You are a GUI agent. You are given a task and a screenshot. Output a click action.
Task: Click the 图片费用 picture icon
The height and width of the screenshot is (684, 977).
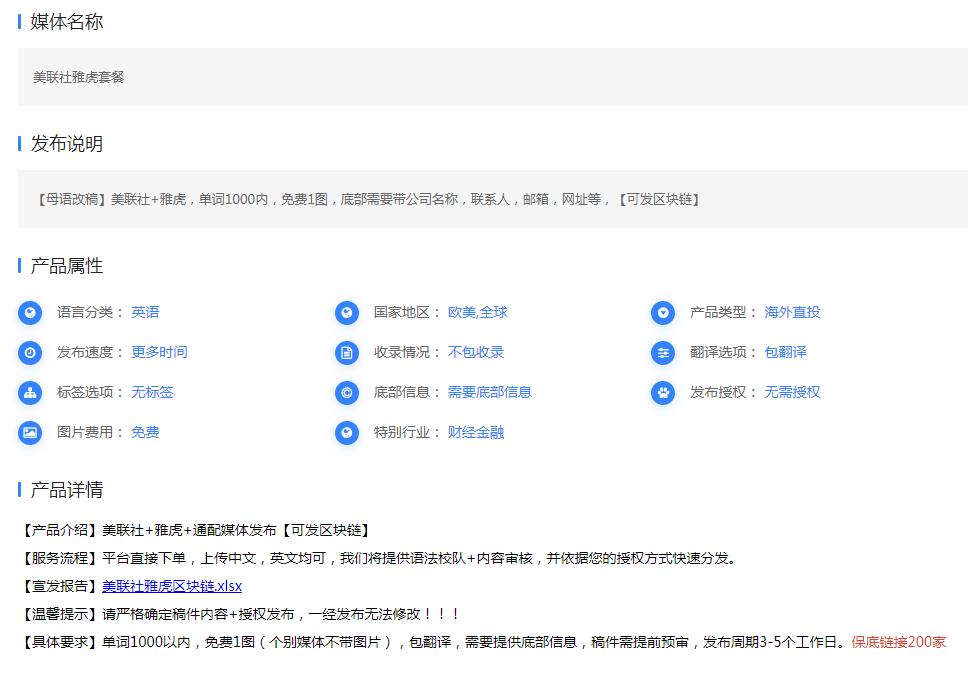click(30, 432)
